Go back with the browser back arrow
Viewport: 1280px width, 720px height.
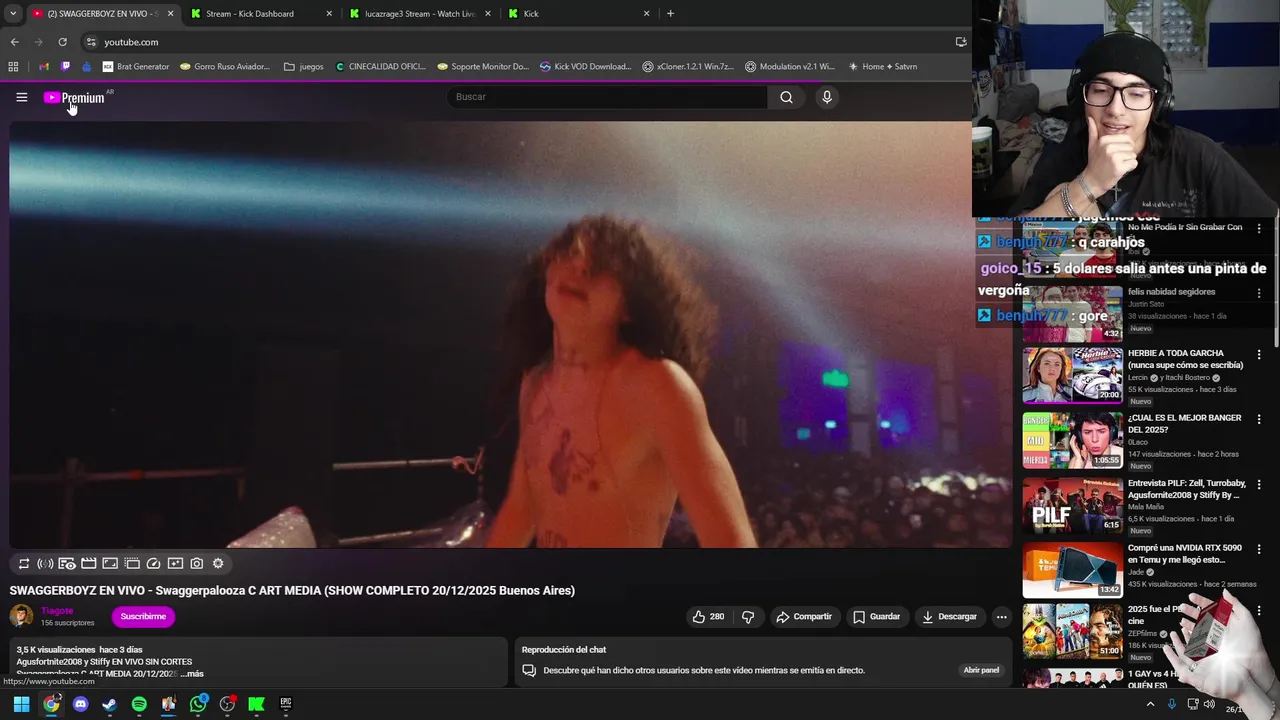pos(14,42)
